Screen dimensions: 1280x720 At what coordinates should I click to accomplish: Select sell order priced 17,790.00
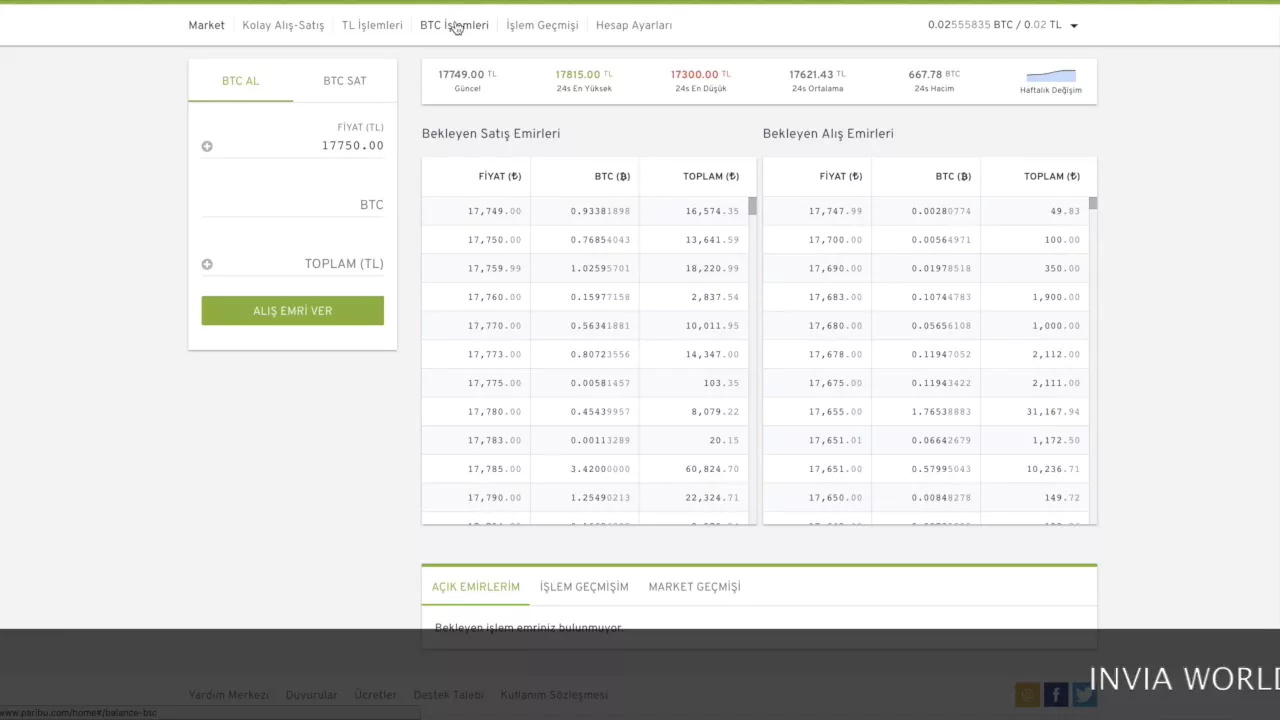point(585,498)
